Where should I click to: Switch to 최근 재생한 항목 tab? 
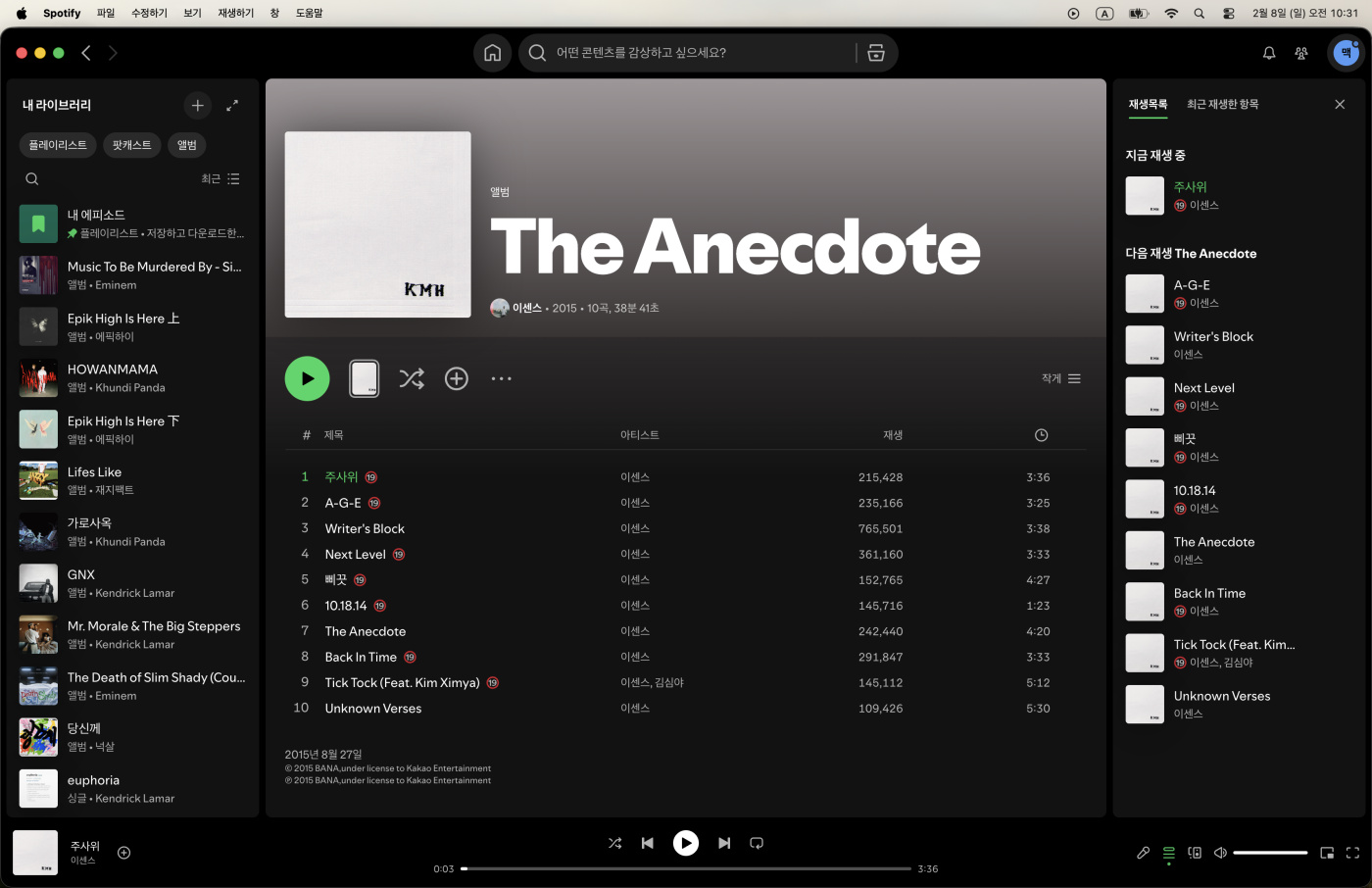pyautogui.click(x=1222, y=104)
